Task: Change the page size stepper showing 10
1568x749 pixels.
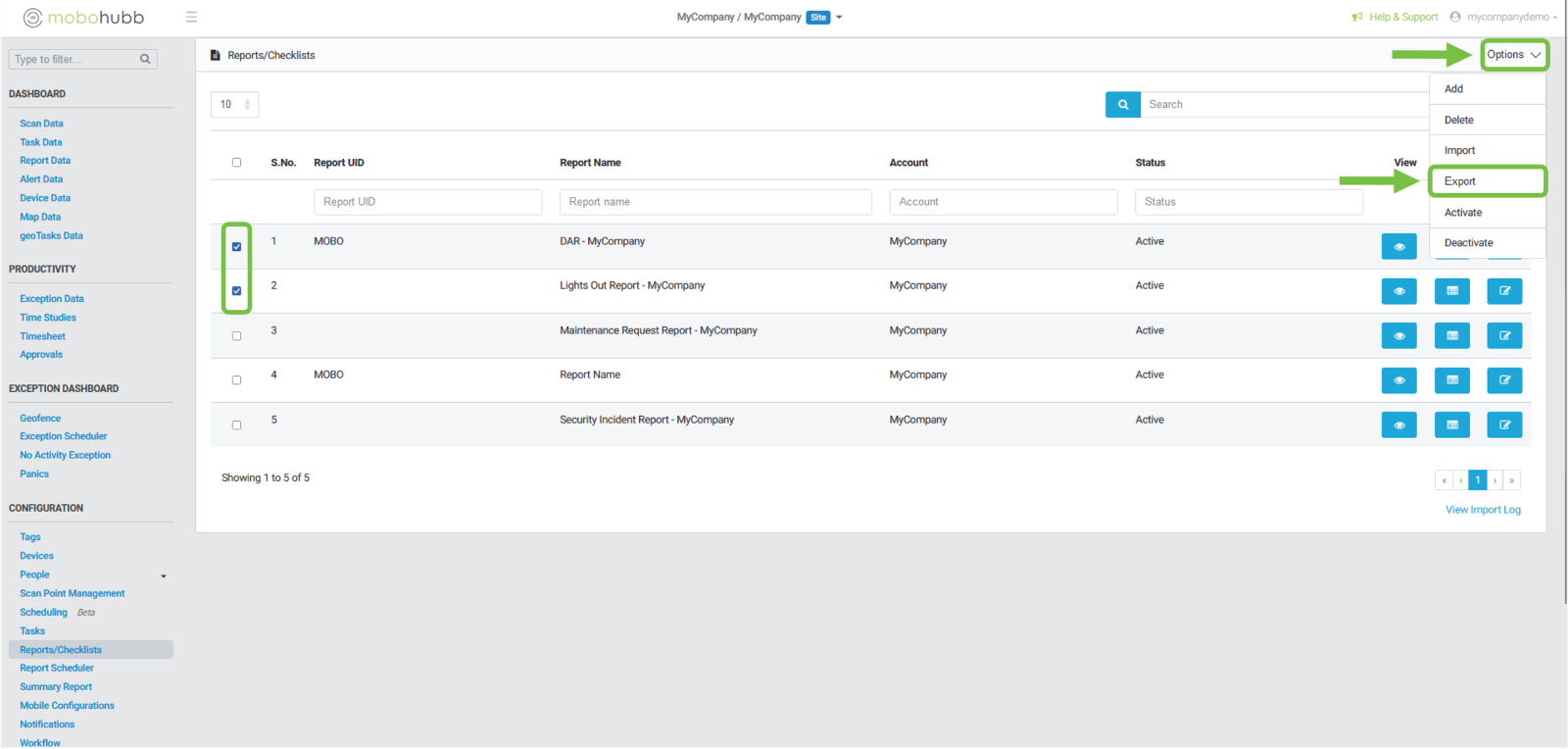Action: click(x=235, y=105)
